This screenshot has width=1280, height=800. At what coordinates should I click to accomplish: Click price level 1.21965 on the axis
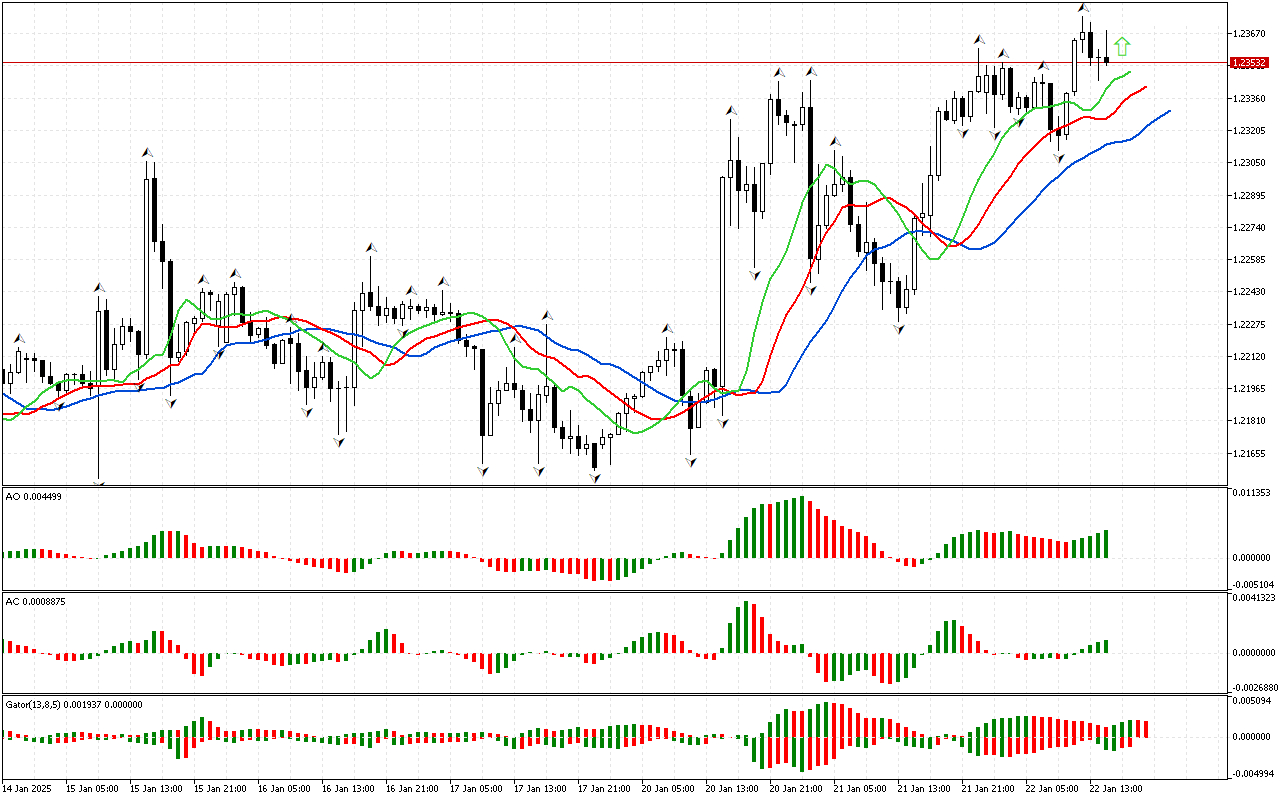[1251, 389]
